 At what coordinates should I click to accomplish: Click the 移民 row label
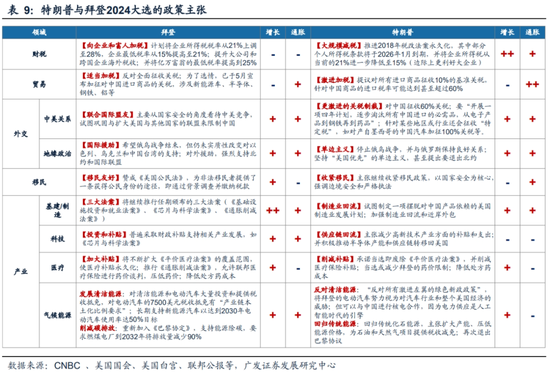(39, 182)
